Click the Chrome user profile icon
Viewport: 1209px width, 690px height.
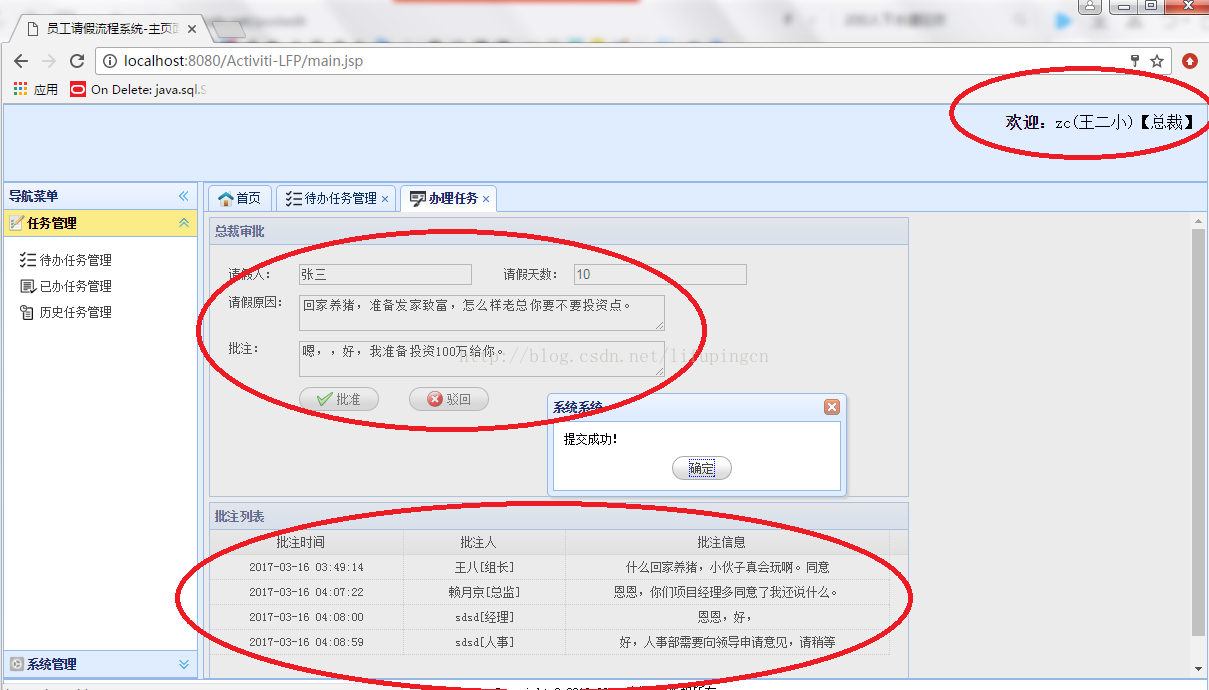point(1090,6)
